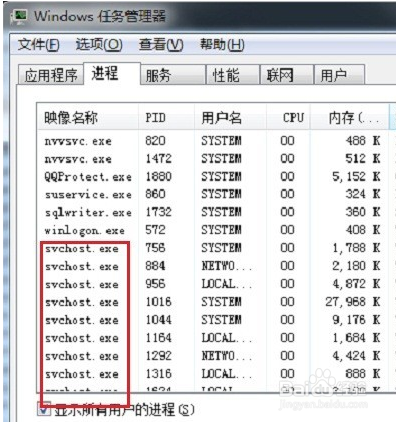396x422 pixels.
Task: Open the 查看(V) menu
Action: [x=161, y=44]
